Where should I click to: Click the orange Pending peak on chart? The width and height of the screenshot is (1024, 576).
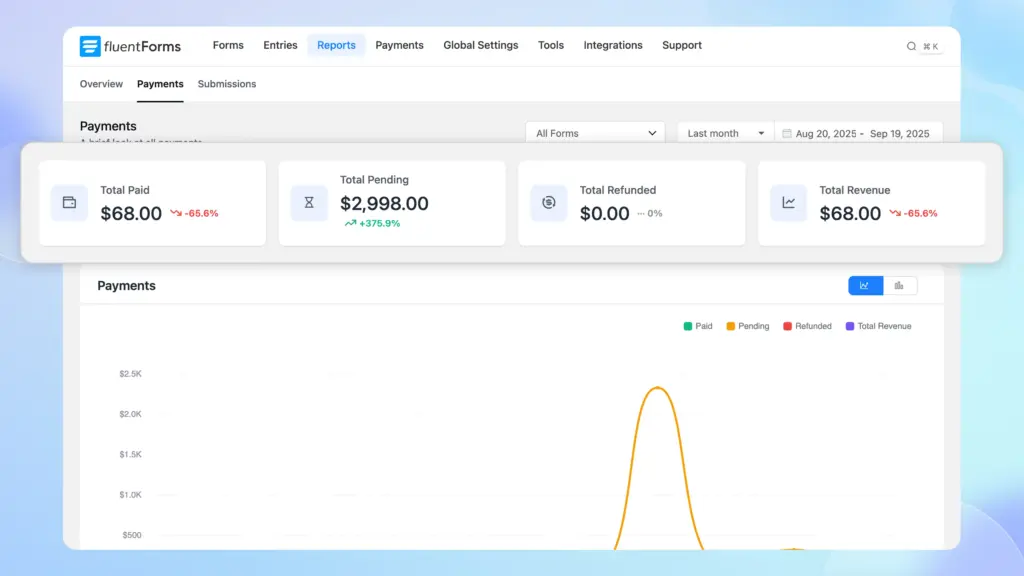coord(658,389)
